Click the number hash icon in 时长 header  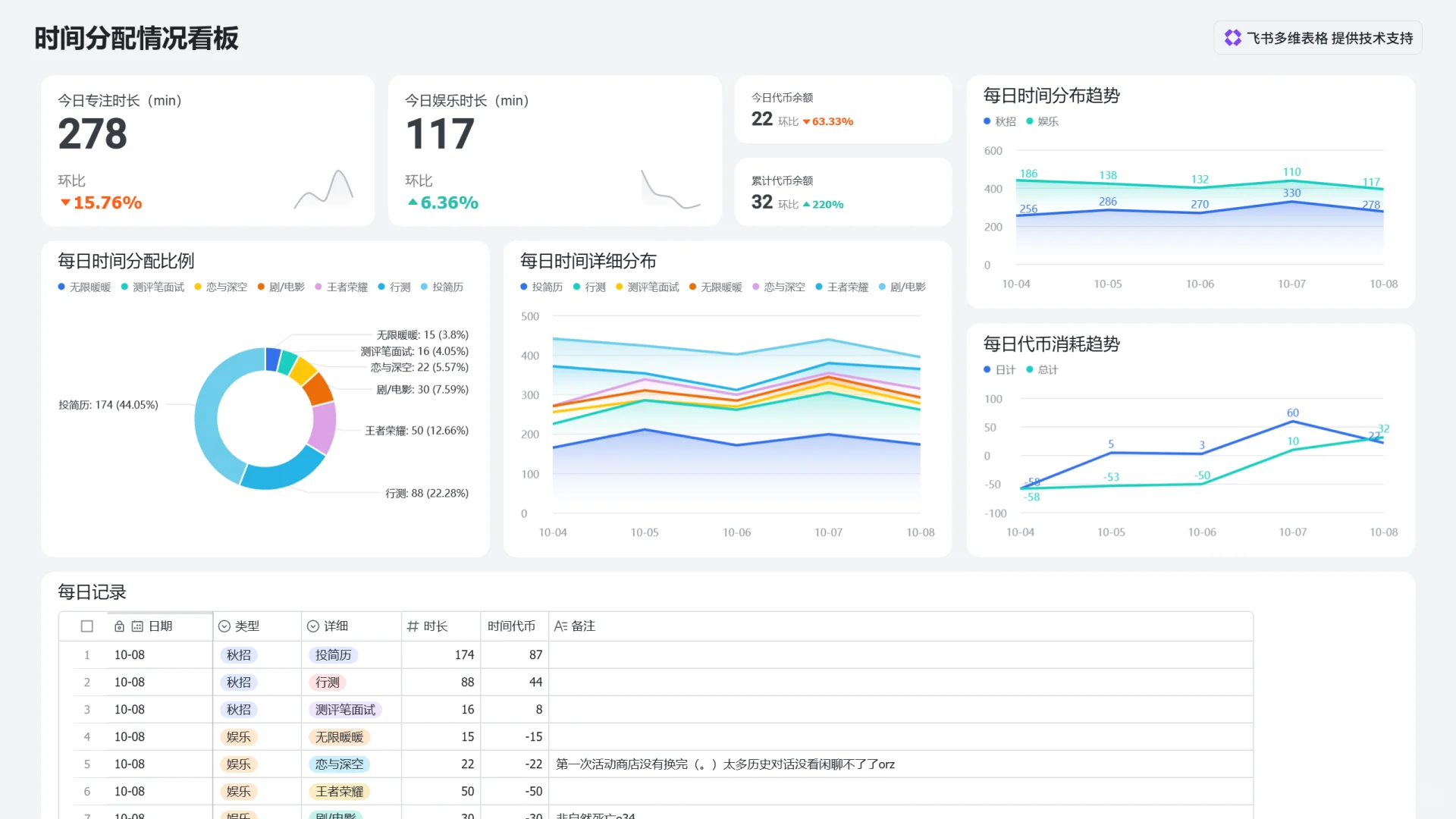click(413, 626)
